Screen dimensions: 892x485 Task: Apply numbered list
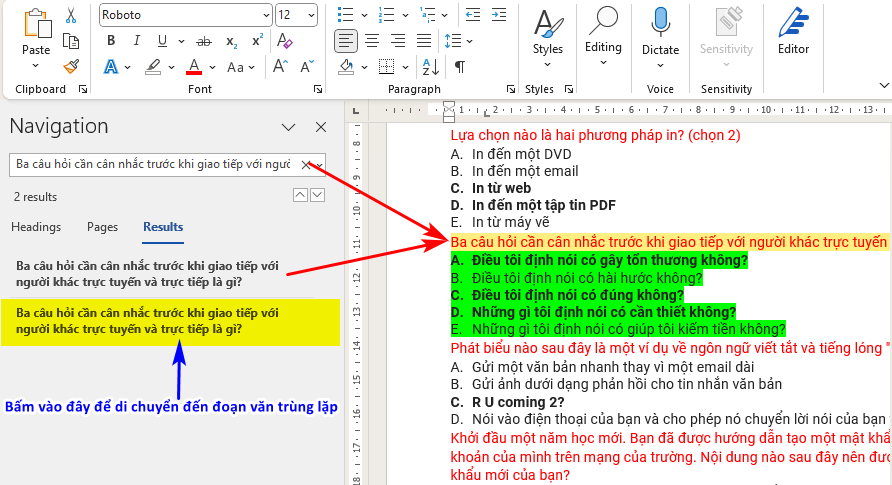(x=386, y=15)
